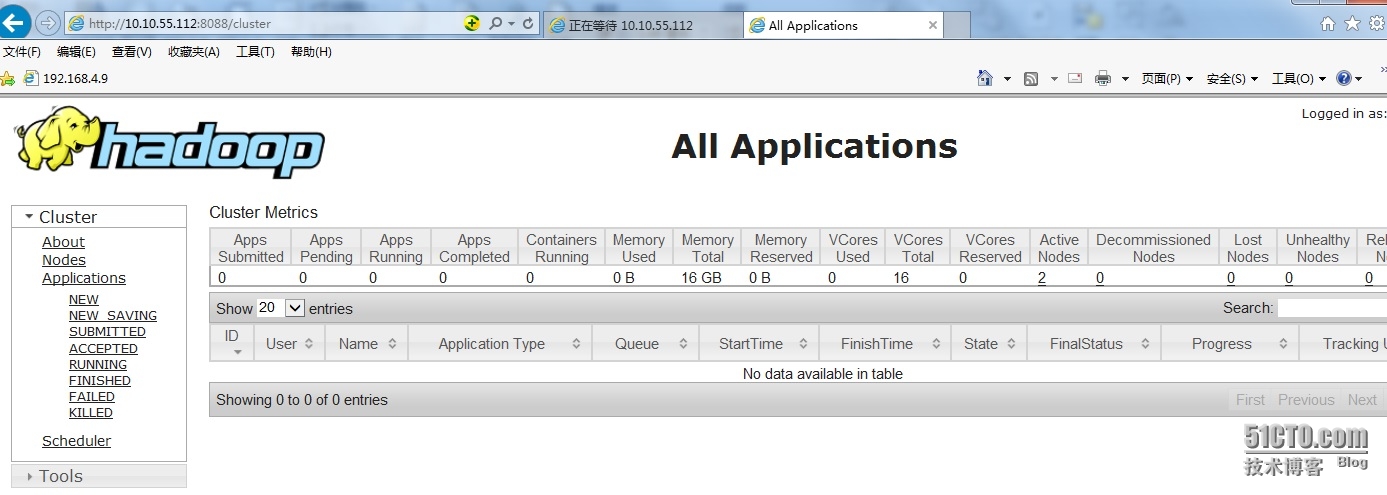Click the command bar home icon
The height and width of the screenshot is (495, 1387).
pos(985,78)
